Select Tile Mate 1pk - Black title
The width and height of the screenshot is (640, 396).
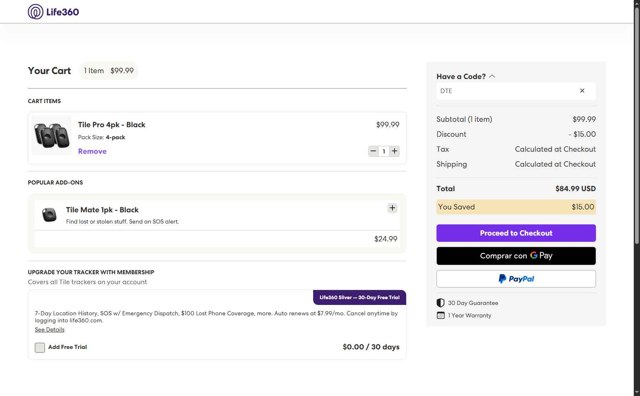102,210
